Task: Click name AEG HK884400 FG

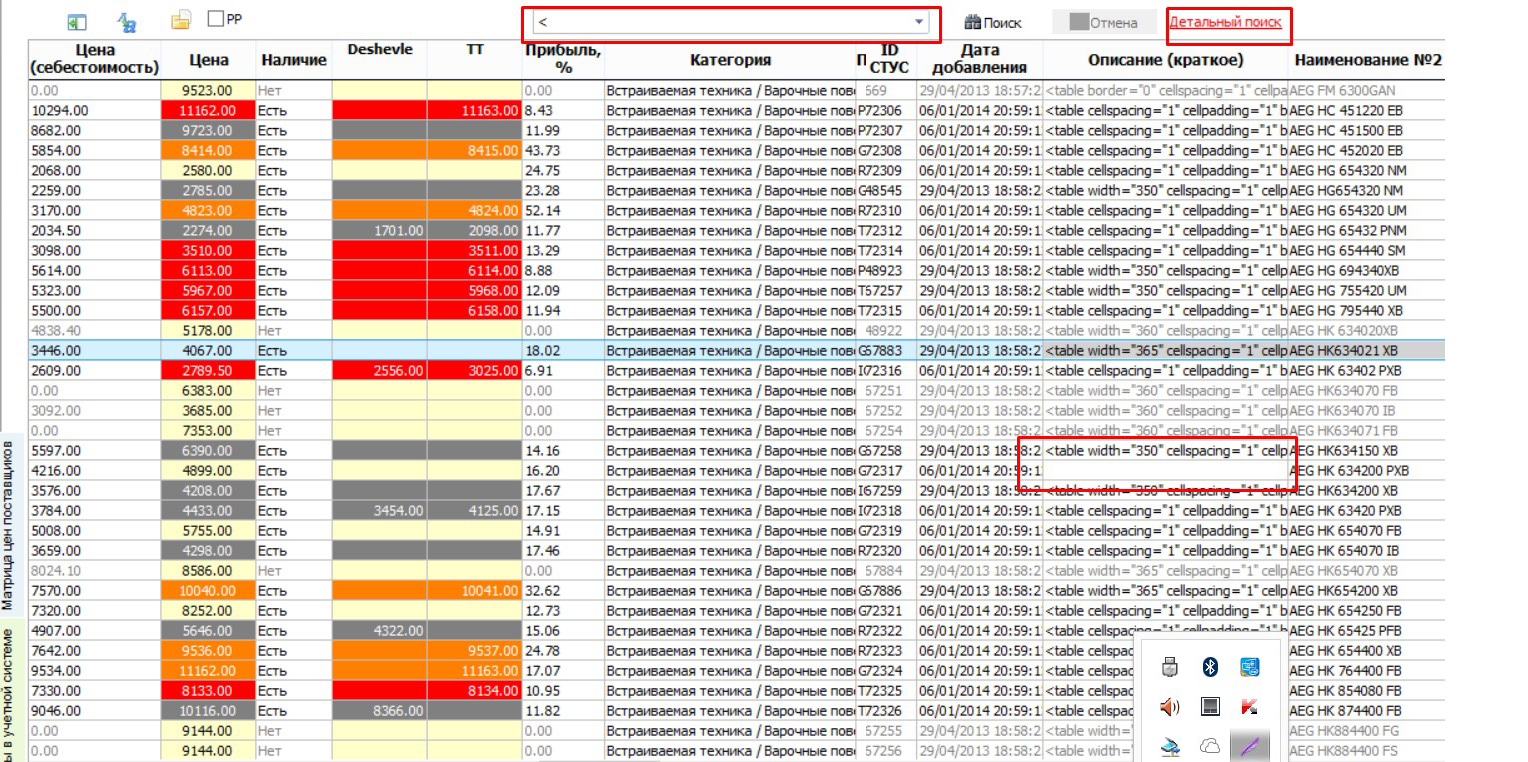Action: [x=1343, y=731]
